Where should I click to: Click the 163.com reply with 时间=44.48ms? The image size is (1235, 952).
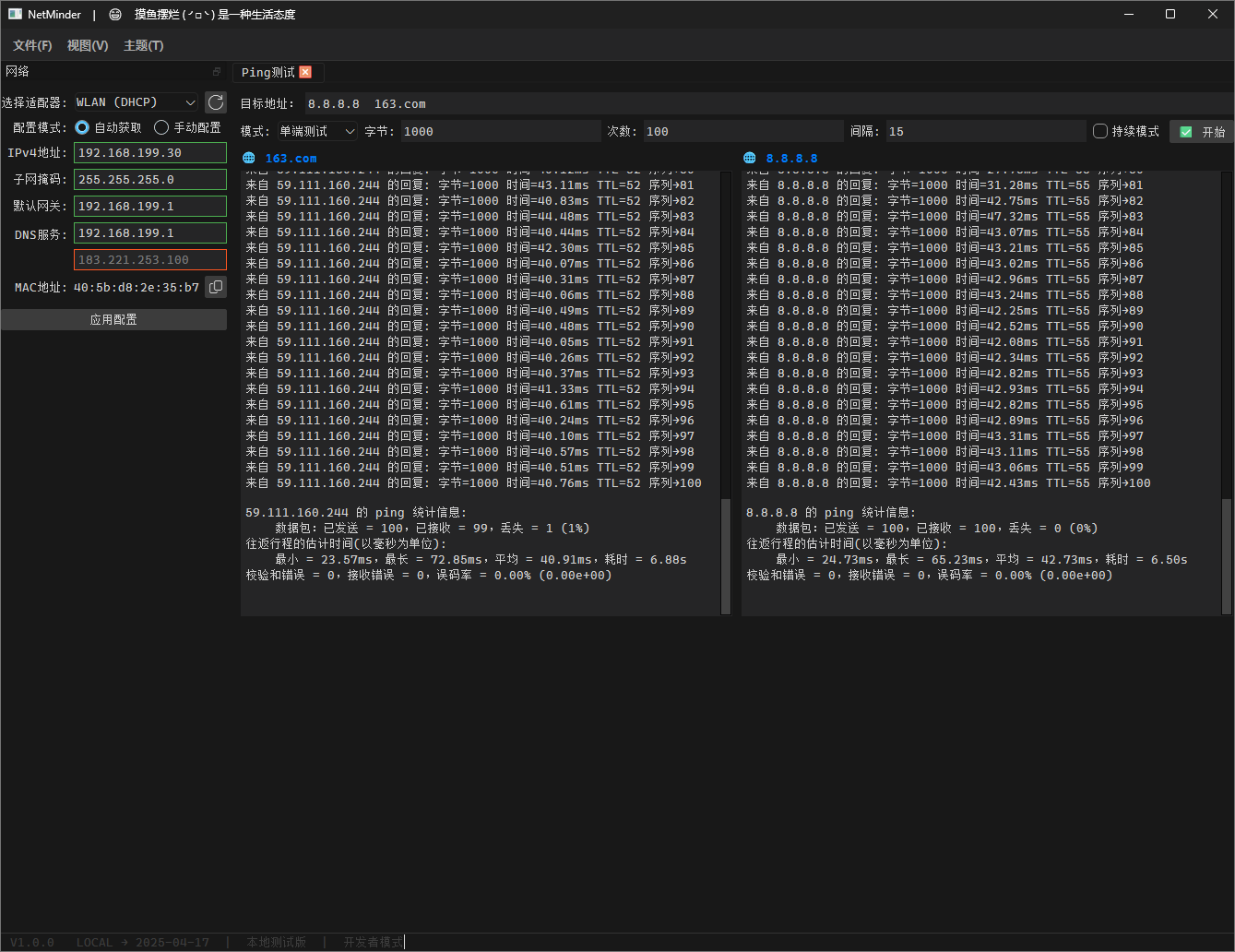(469, 217)
